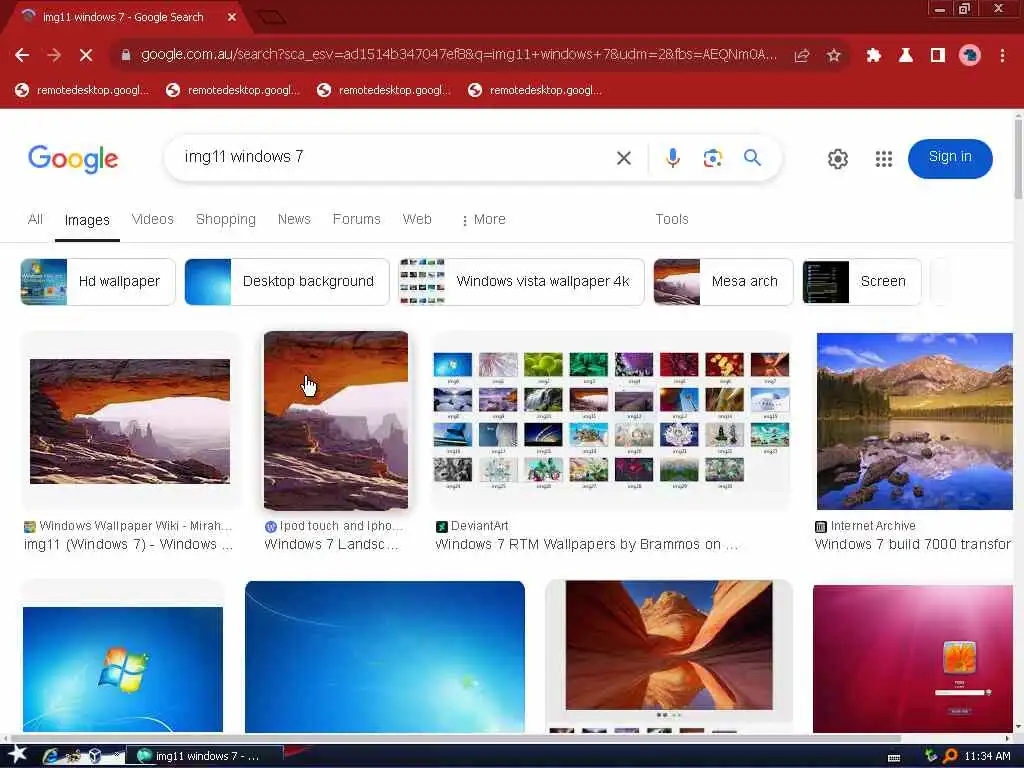Open the first remotedesktop.google bookmark
Image resolution: width=1024 pixels, height=768 pixels.
coord(82,90)
